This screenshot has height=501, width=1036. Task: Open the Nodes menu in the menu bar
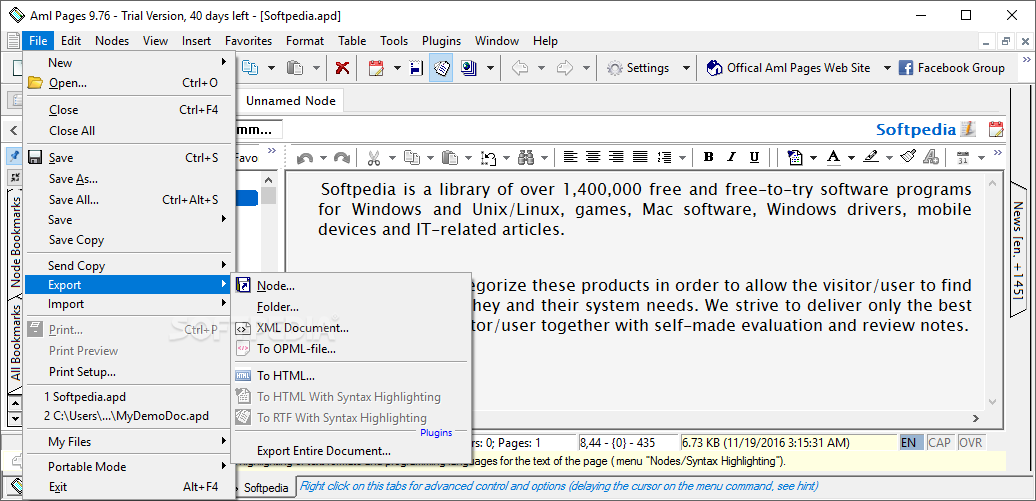(x=112, y=41)
